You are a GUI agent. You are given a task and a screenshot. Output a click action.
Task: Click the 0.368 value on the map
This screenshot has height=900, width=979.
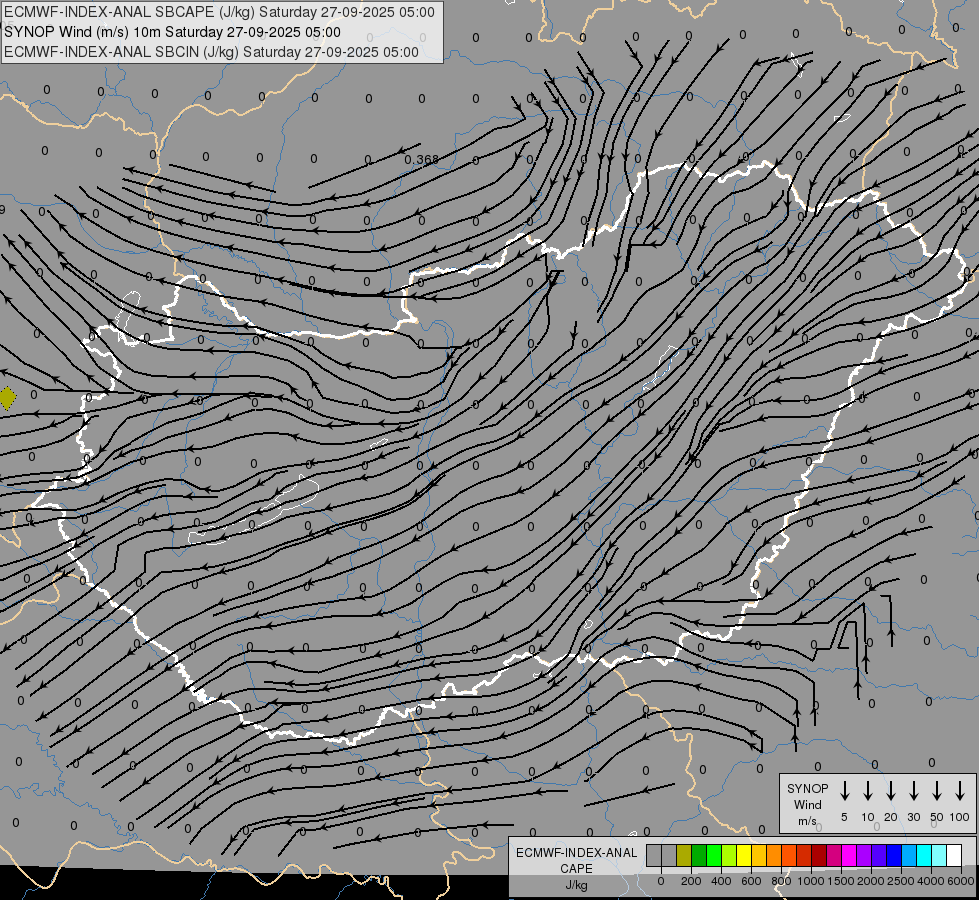(x=421, y=160)
